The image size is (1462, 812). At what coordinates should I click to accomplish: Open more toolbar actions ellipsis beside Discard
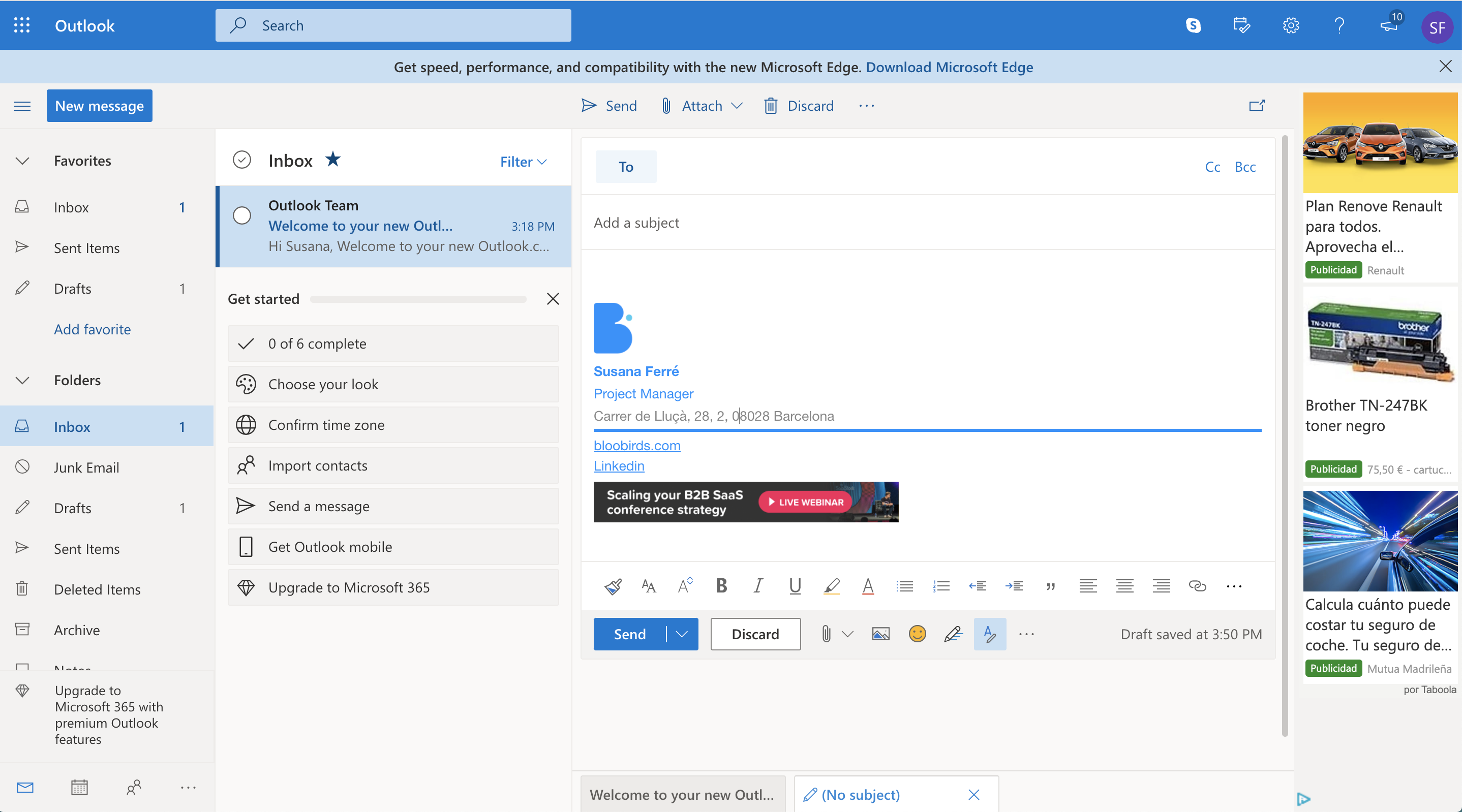pos(867,106)
